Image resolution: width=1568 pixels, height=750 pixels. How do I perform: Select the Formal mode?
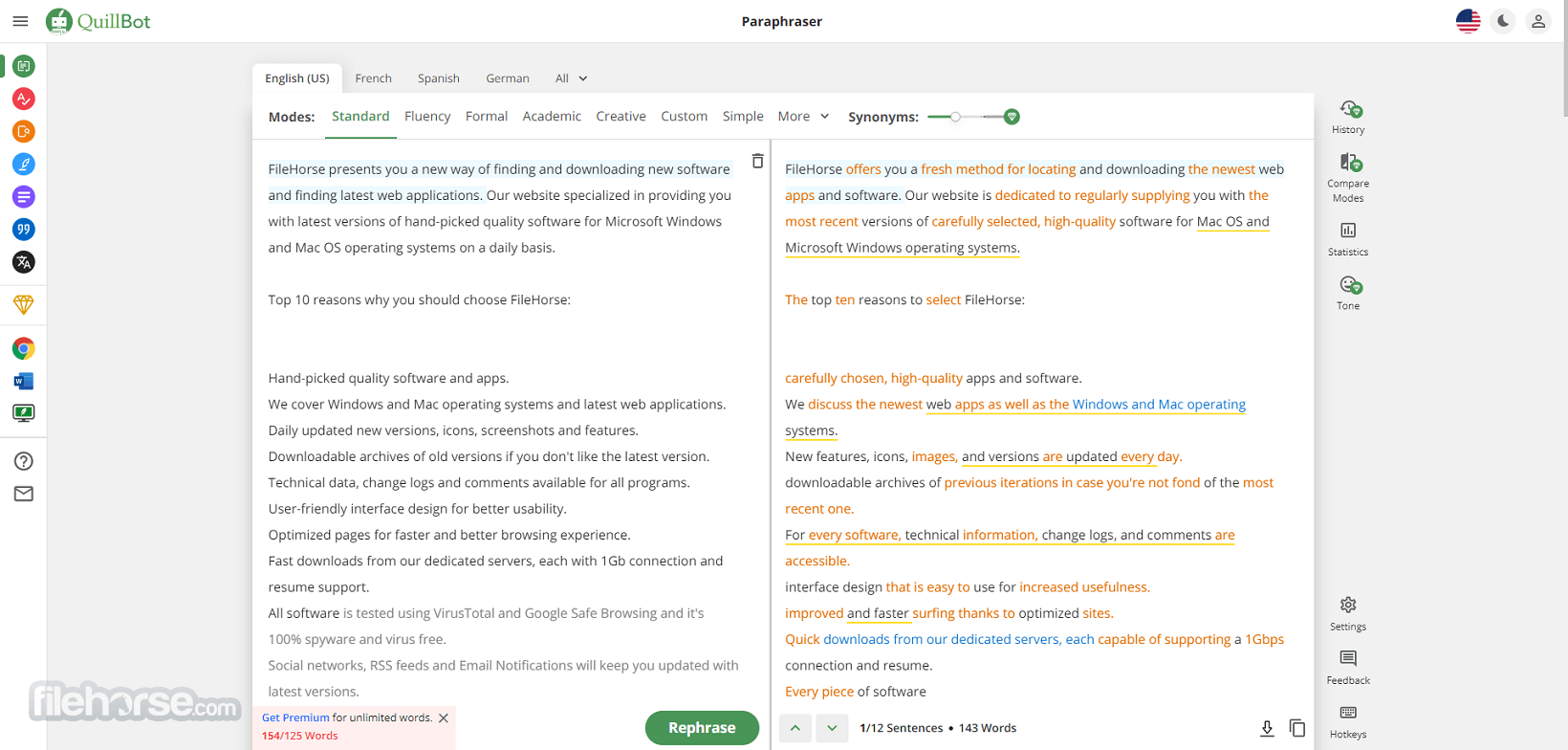[487, 117]
